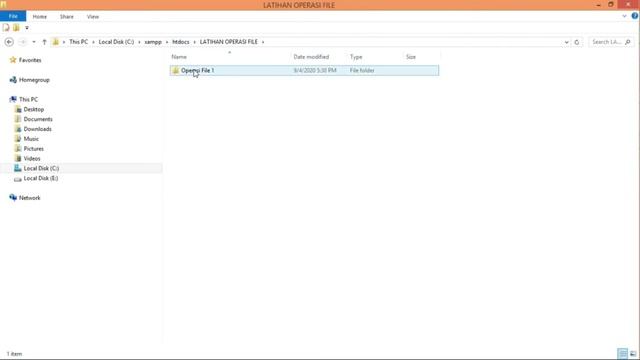Open Documents in the navigation pane
The width and height of the screenshot is (640, 360).
coord(38,119)
